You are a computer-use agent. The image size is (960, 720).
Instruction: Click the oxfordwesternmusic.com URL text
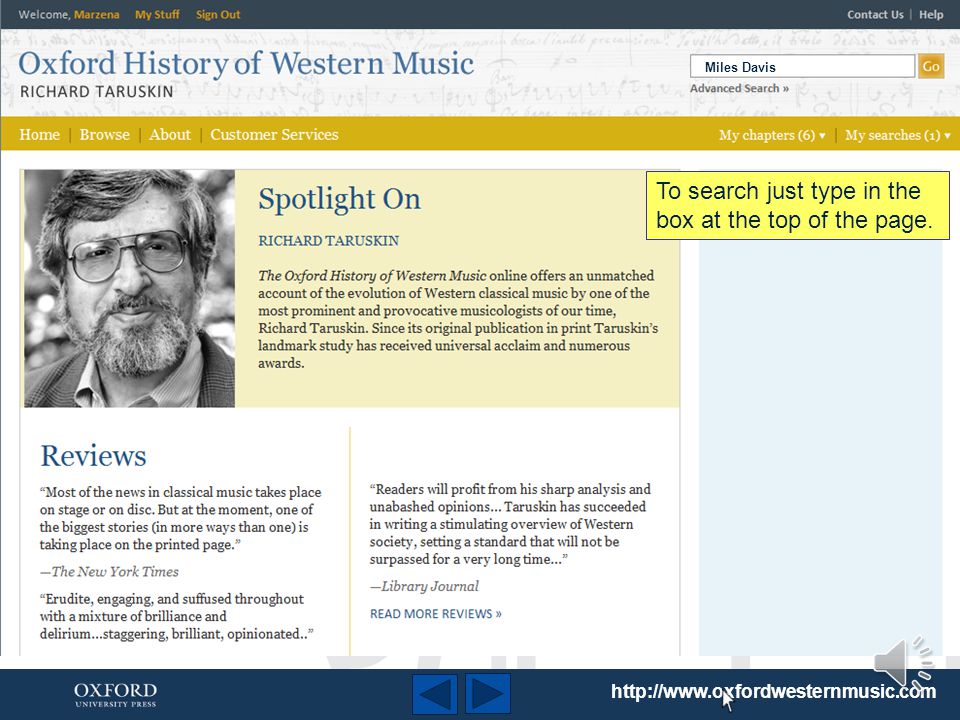point(773,691)
